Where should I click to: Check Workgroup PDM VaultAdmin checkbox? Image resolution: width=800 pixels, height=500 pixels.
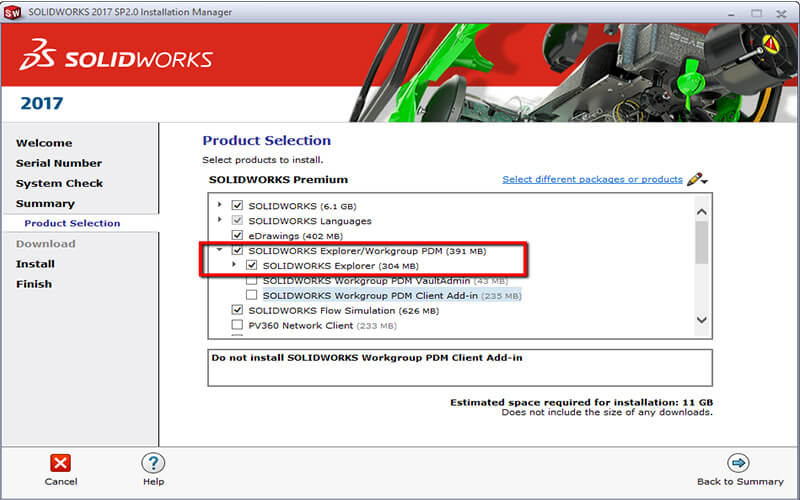252,280
